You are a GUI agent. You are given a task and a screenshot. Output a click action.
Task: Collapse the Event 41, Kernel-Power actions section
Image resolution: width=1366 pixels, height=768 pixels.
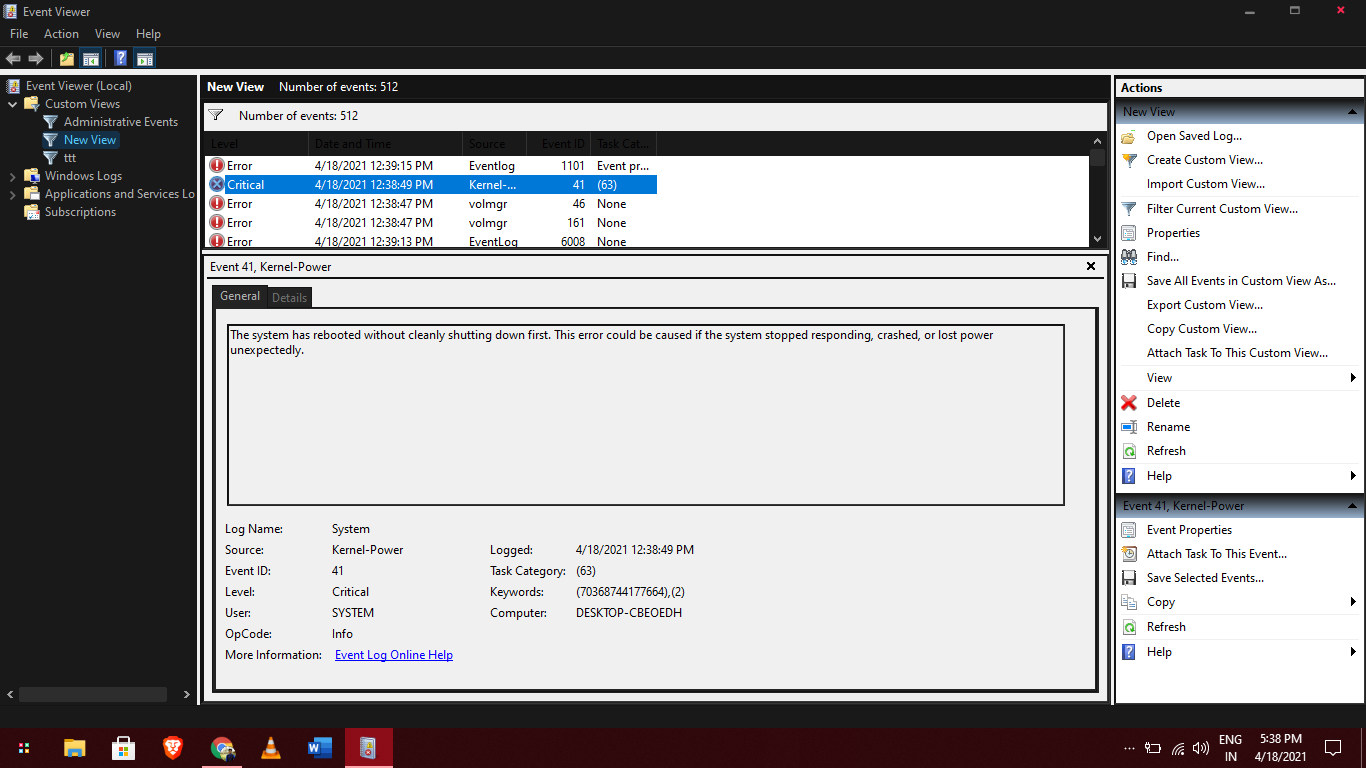pyautogui.click(x=1352, y=506)
